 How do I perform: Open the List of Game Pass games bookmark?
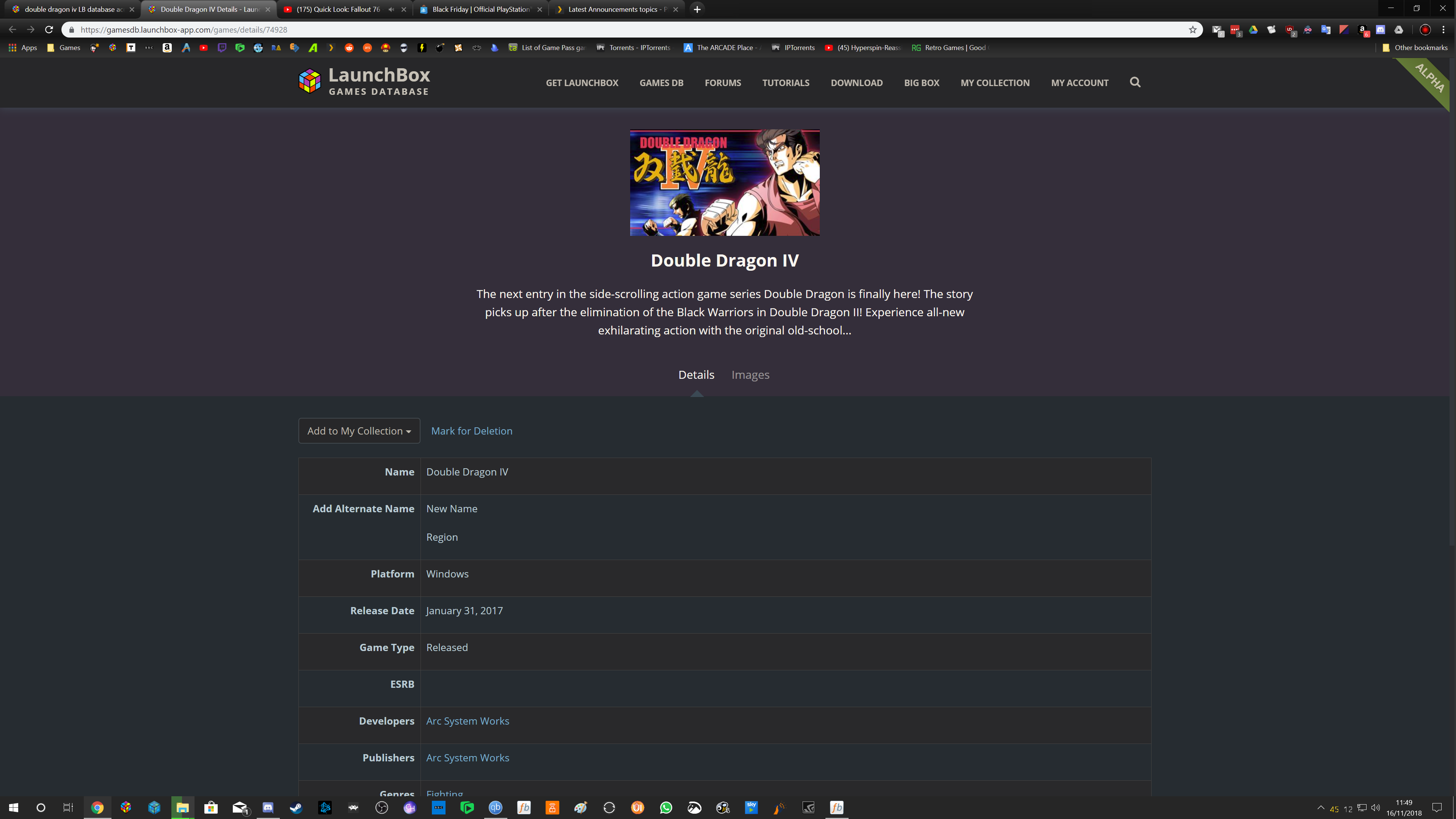pos(547,48)
